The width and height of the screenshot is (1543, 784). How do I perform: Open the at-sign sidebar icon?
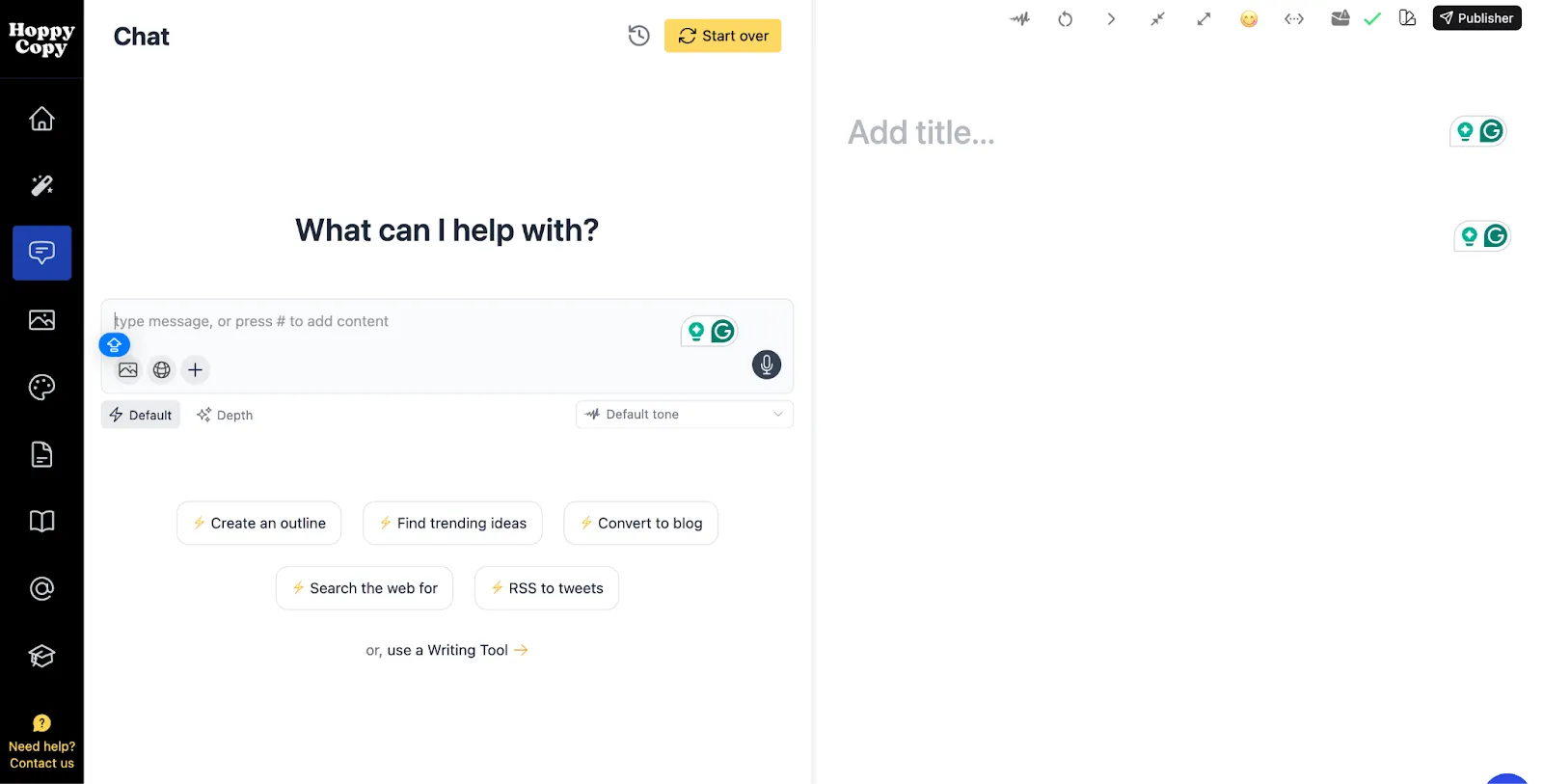click(41, 588)
